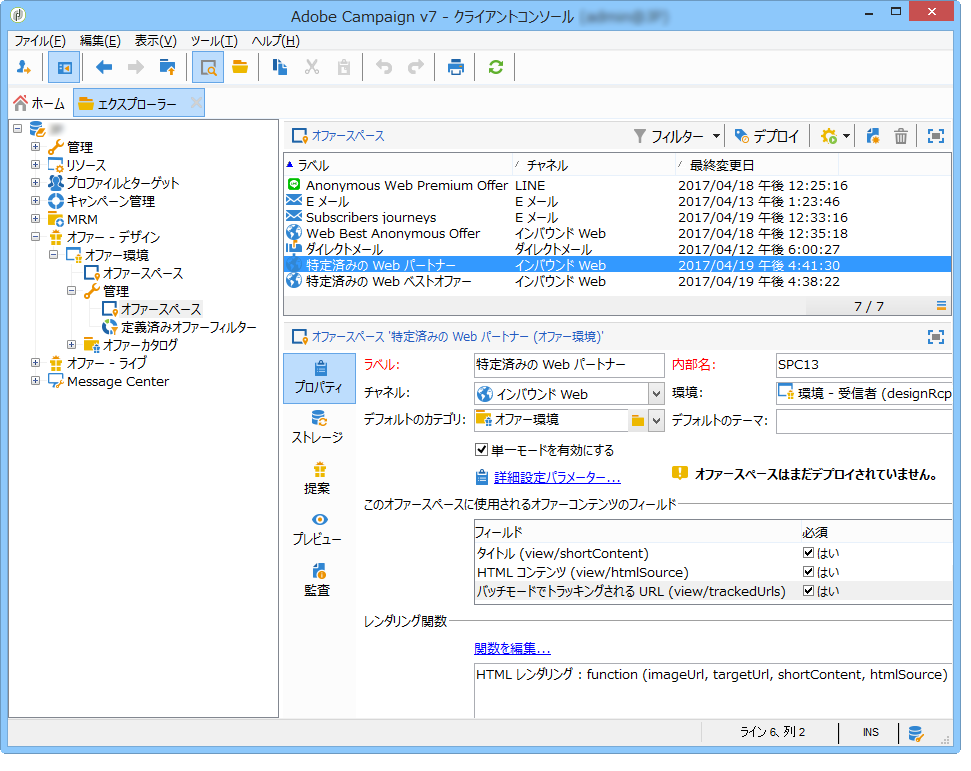Image resolution: width=971 pixels, height=771 pixels.
Task: Open the チャネル combo box dropdown
Action: (x=656, y=394)
